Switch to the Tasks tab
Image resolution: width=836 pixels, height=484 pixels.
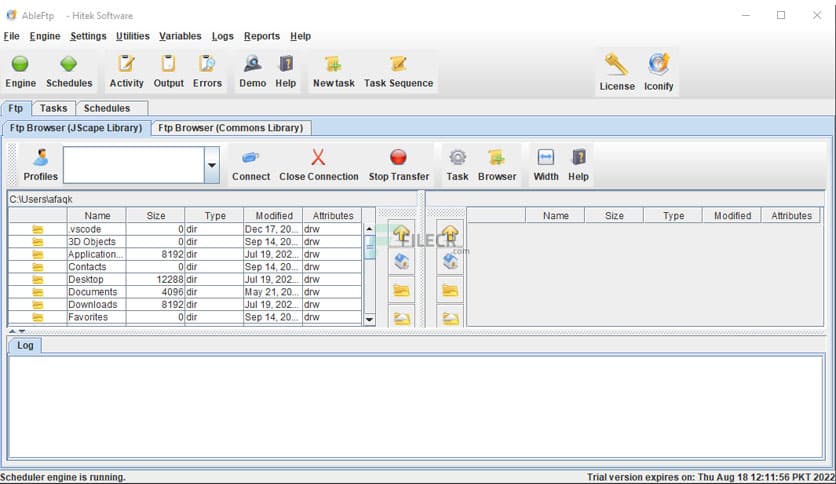point(54,108)
